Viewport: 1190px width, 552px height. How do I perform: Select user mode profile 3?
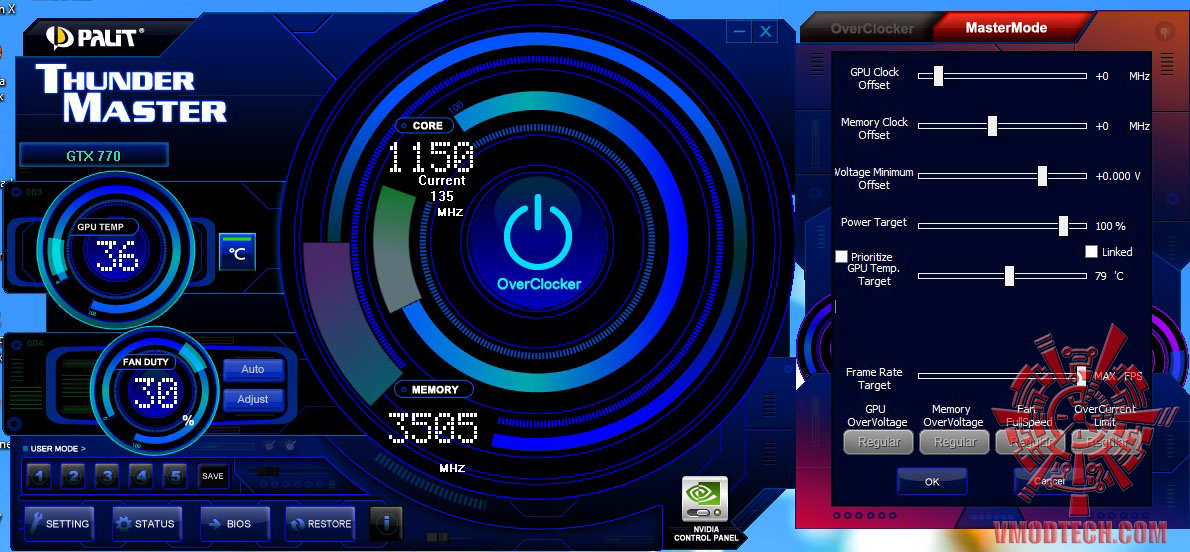[108, 476]
